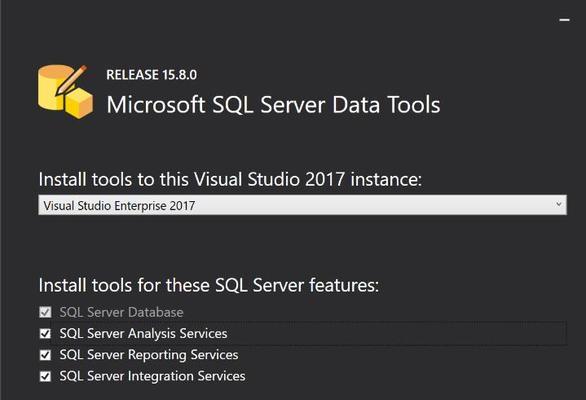Click the RELEASE 15.8.0 version text
Image resolution: width=586 pixels, height=400 pixels.
(151, 75)
